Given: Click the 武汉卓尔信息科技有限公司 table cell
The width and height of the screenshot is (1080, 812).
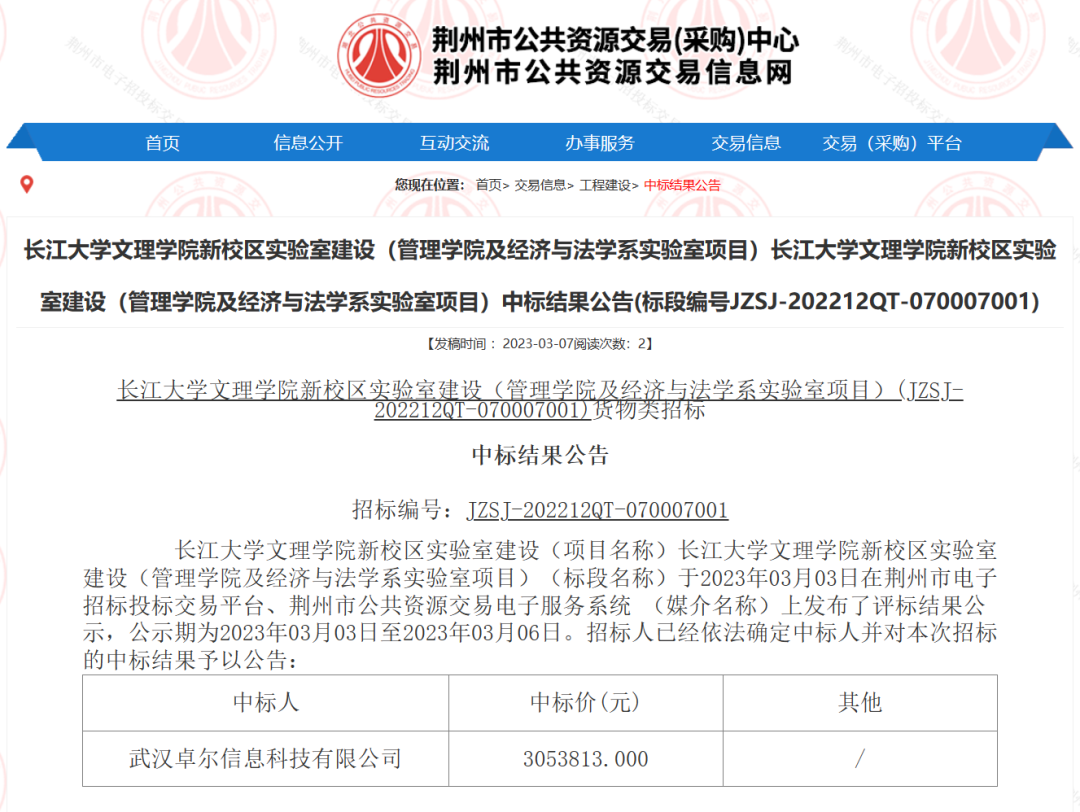Looking at the screenshot, I should point(265,759).
